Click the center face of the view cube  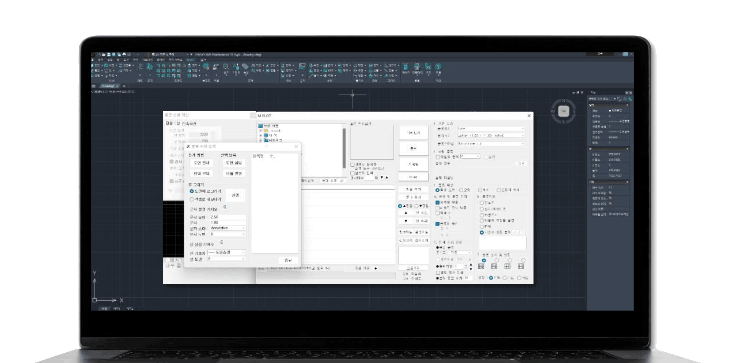tap(564, 111)
